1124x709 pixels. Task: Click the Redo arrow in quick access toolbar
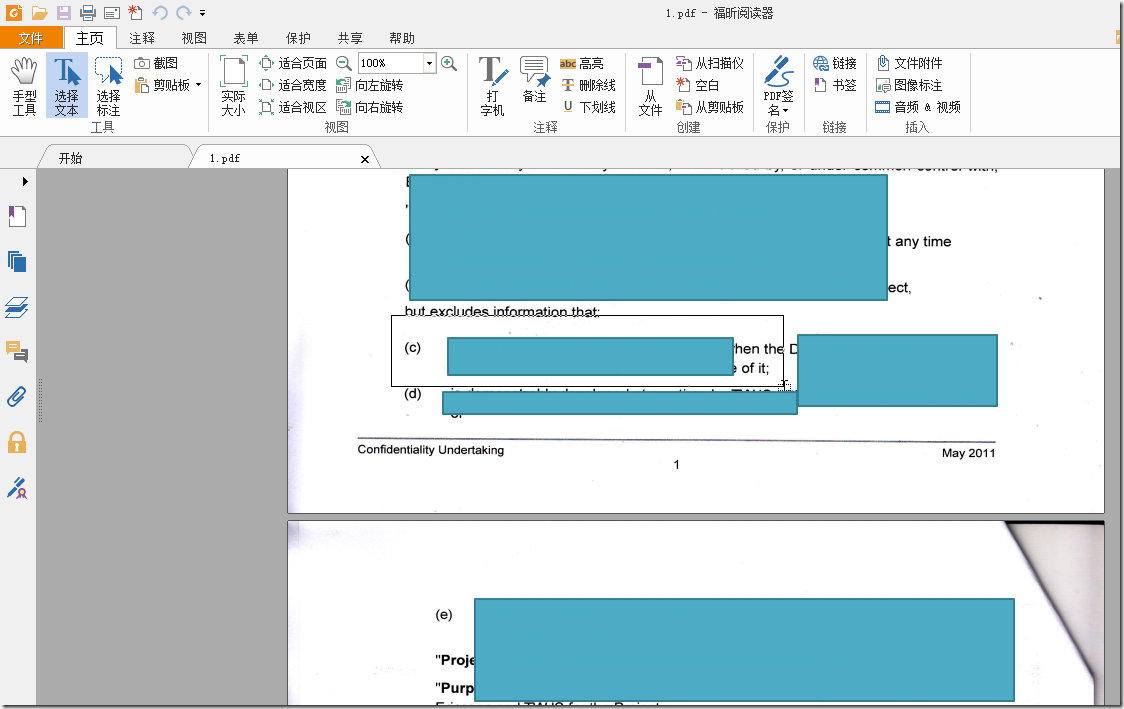[x=184, y=12]
